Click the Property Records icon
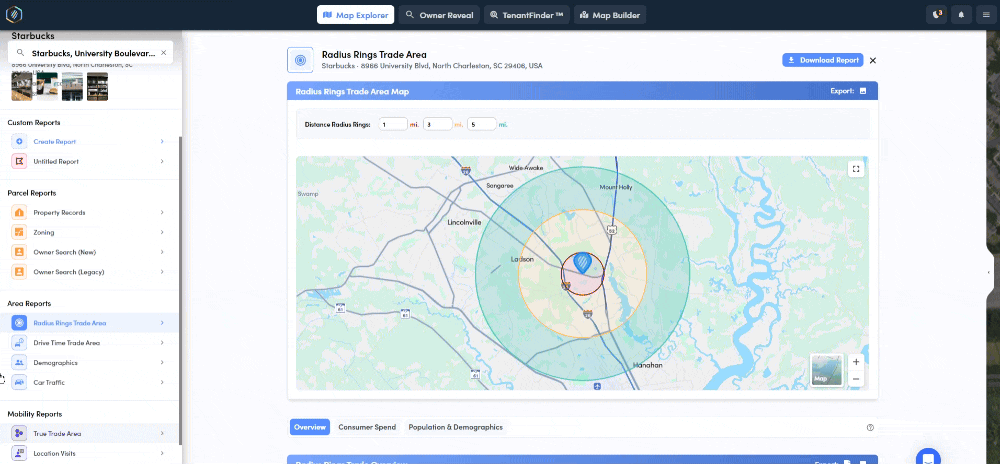The height and width of the screenshot is (464, 1000). coord(19,212)
